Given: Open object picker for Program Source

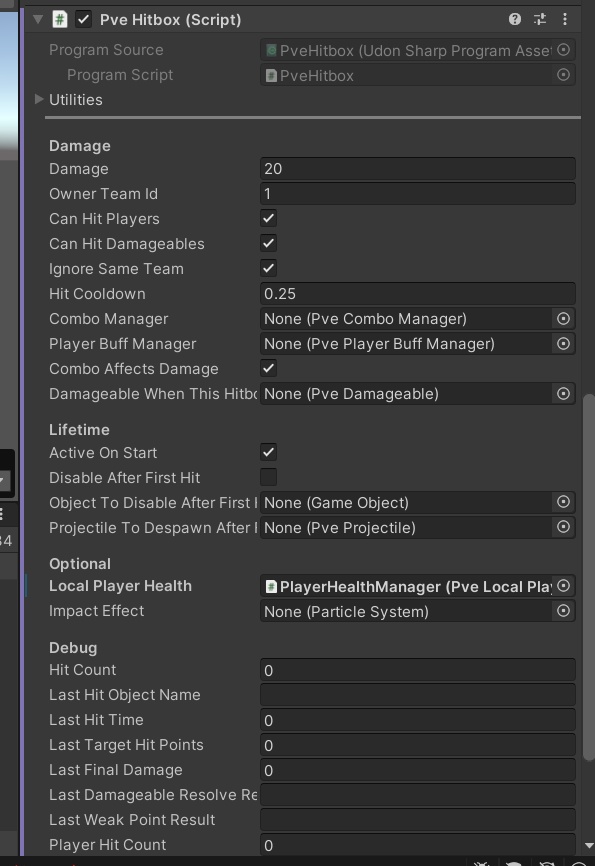Looking at the screenshot, I should (563, 50).
